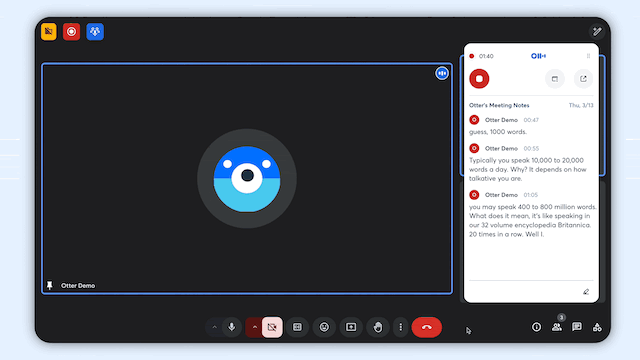
Task: Turn the camera back on
Action: pyautogui.click(x=272, y=327)
